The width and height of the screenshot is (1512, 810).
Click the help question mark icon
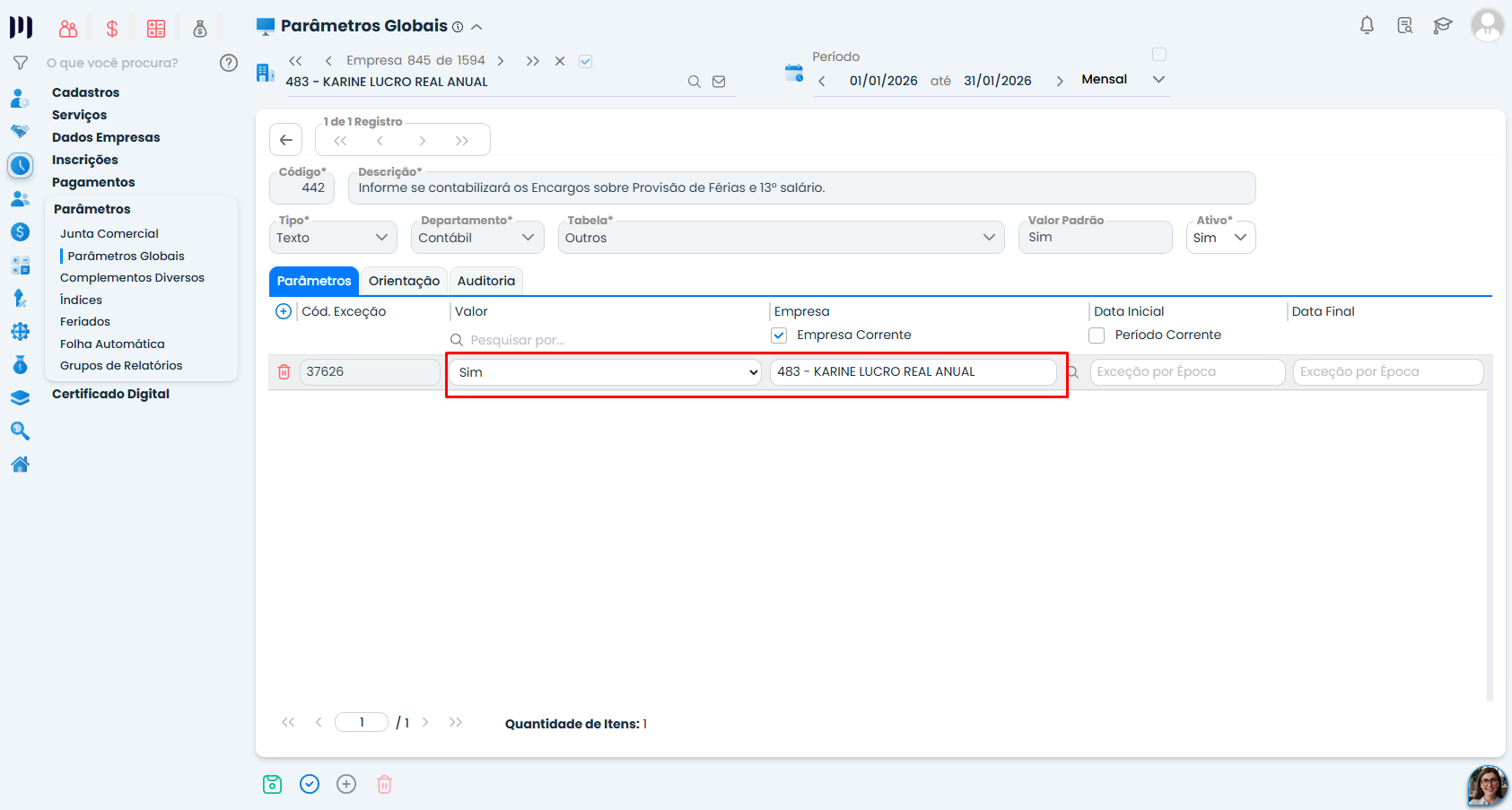(x=229, y=63)
